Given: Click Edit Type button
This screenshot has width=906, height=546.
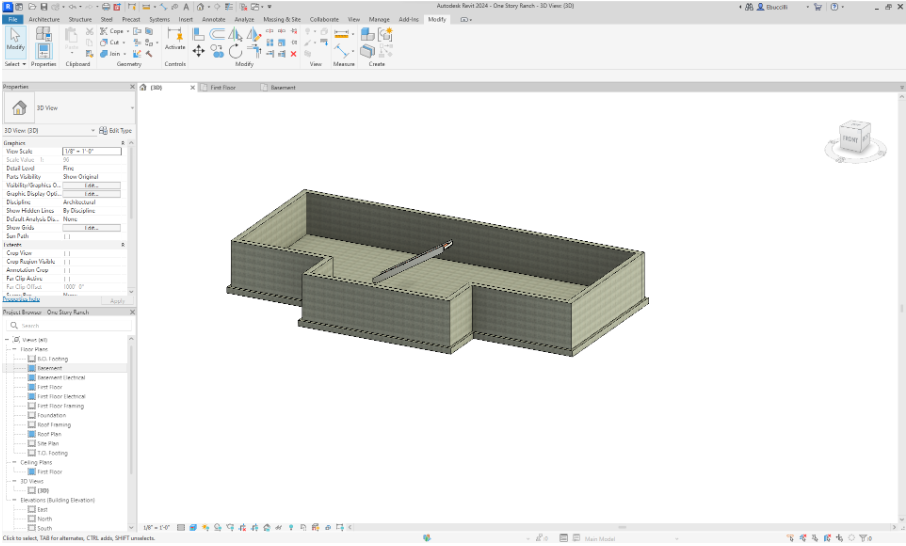Looking at the screenshot, I should click(116, 131).
